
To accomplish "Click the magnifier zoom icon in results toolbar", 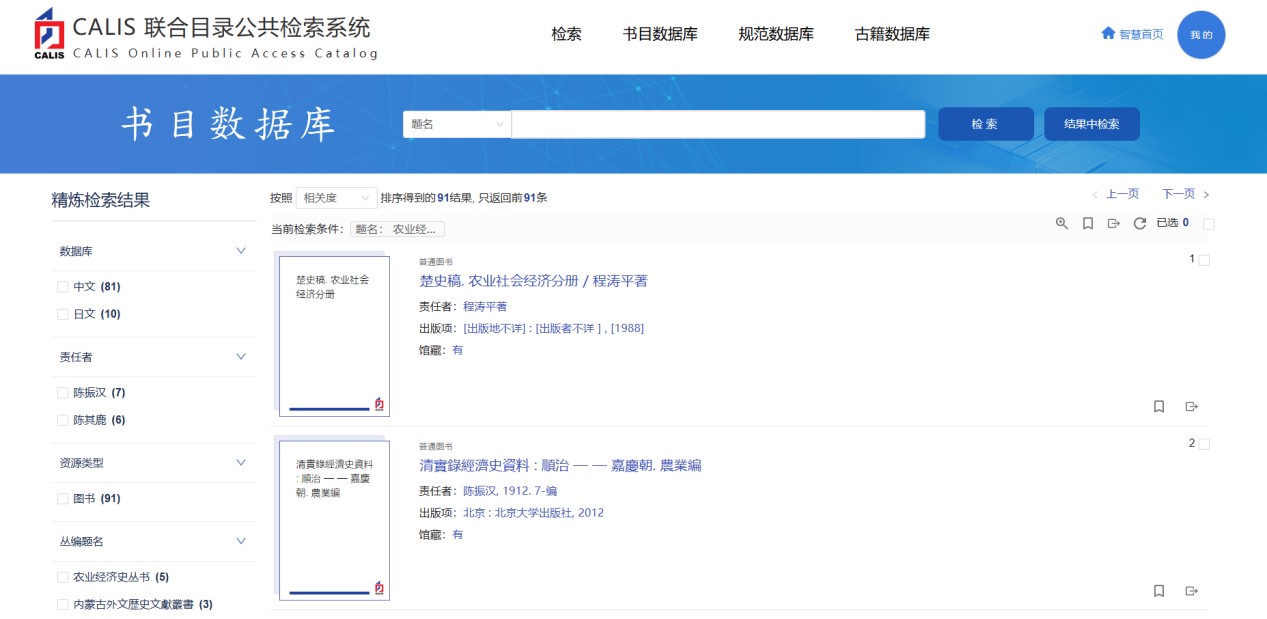I will pyautogui.click(x=1062, y=223).
